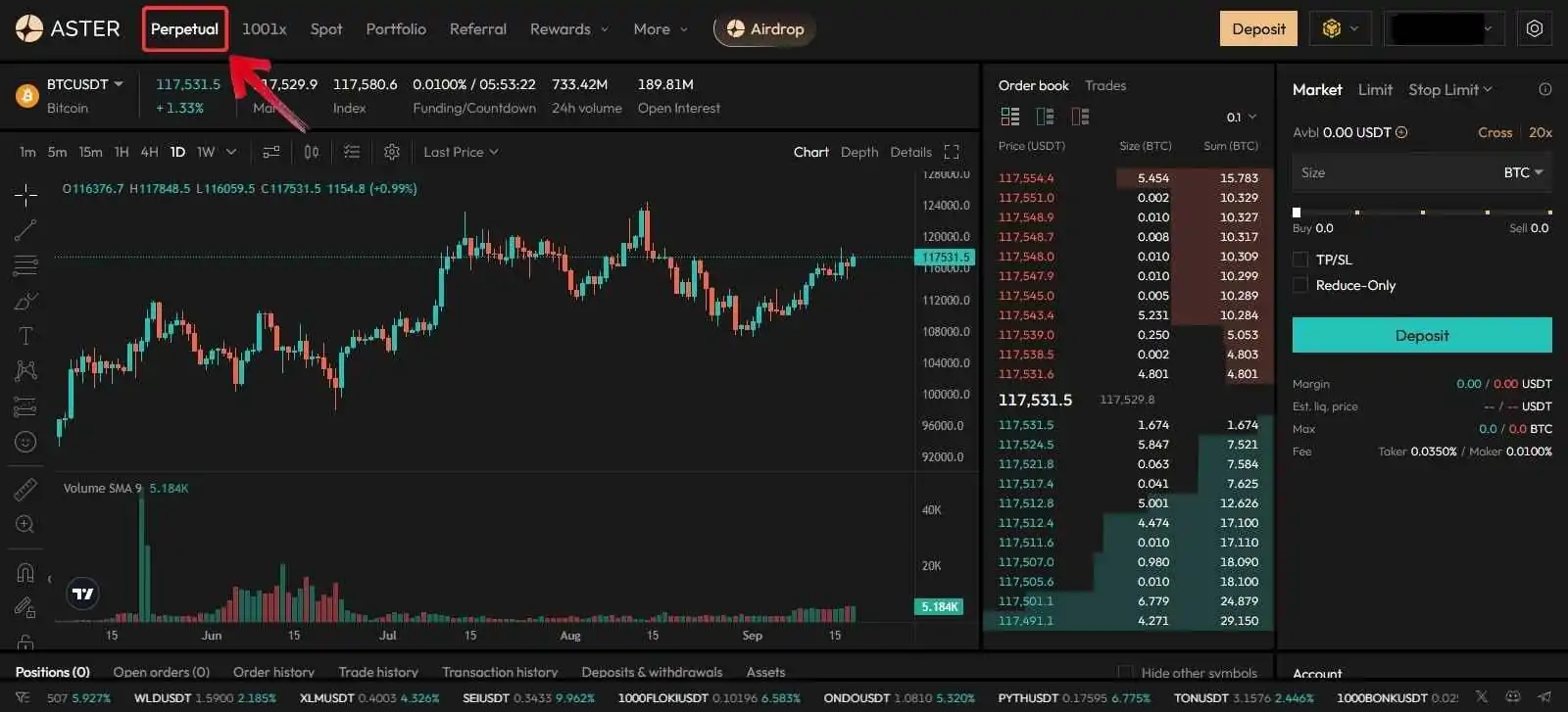
Task: Open the Depth chart view
Action: click(x=859, y=152)
